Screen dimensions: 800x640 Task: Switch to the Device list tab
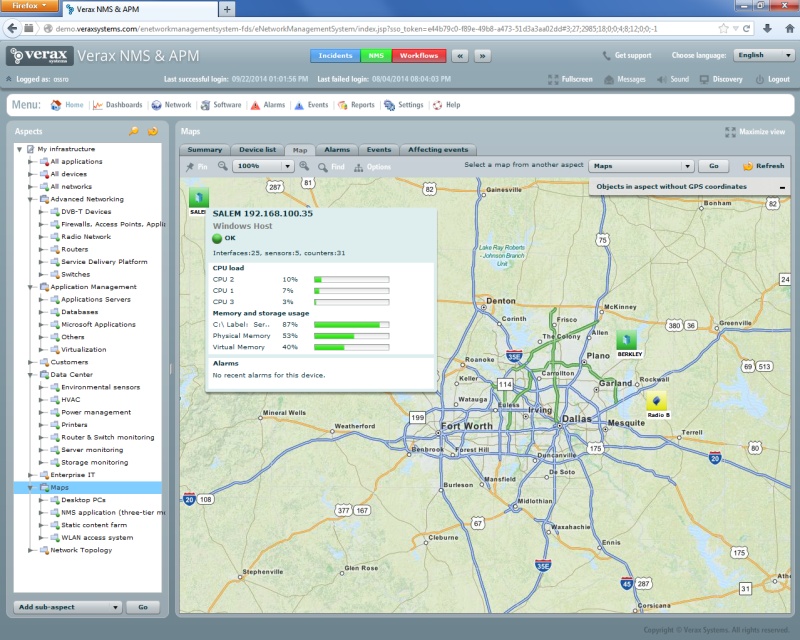pyautogui.click(x=257, y=150)
